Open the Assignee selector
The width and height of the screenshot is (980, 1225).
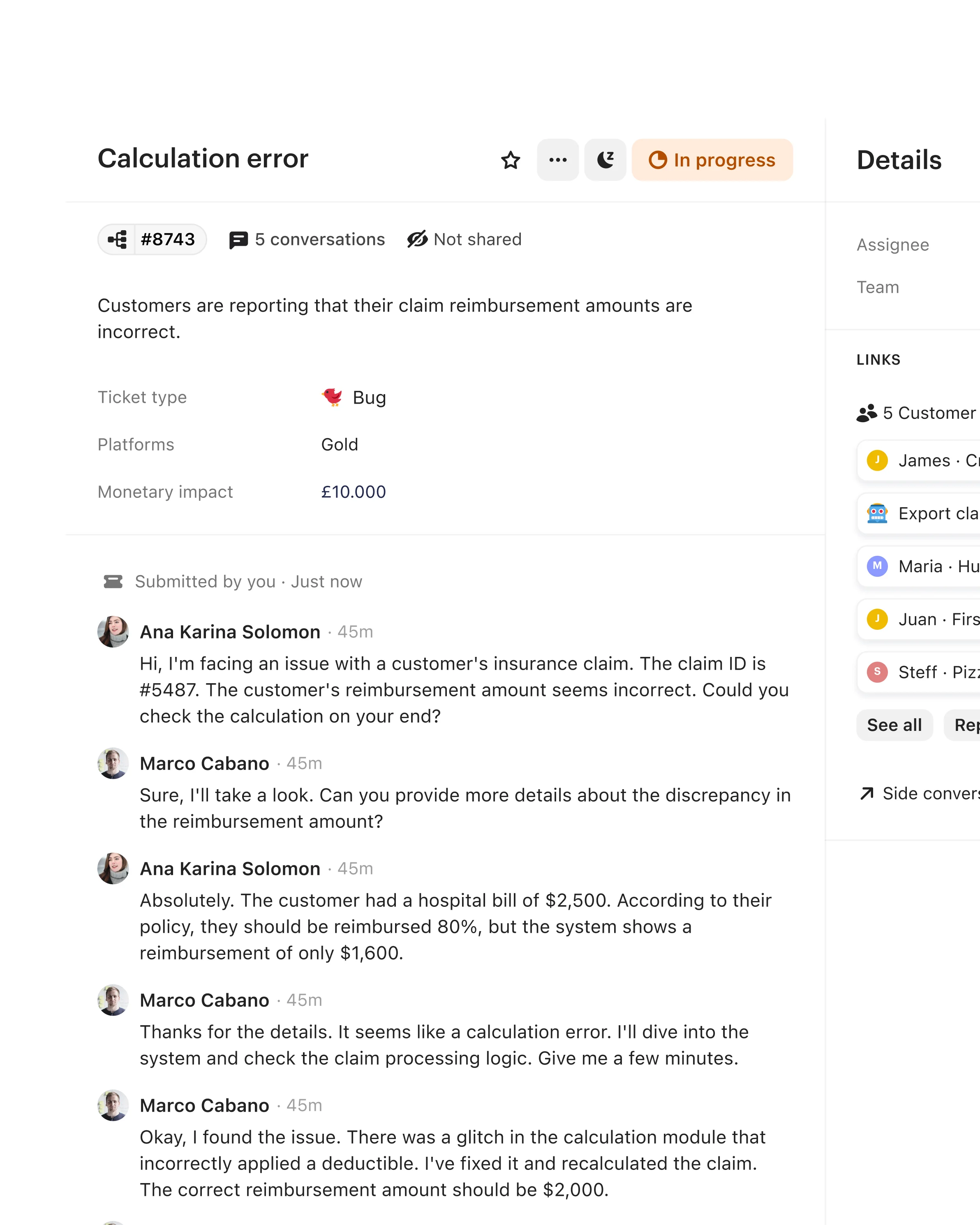pyautogui.click(x=893, y=245)
